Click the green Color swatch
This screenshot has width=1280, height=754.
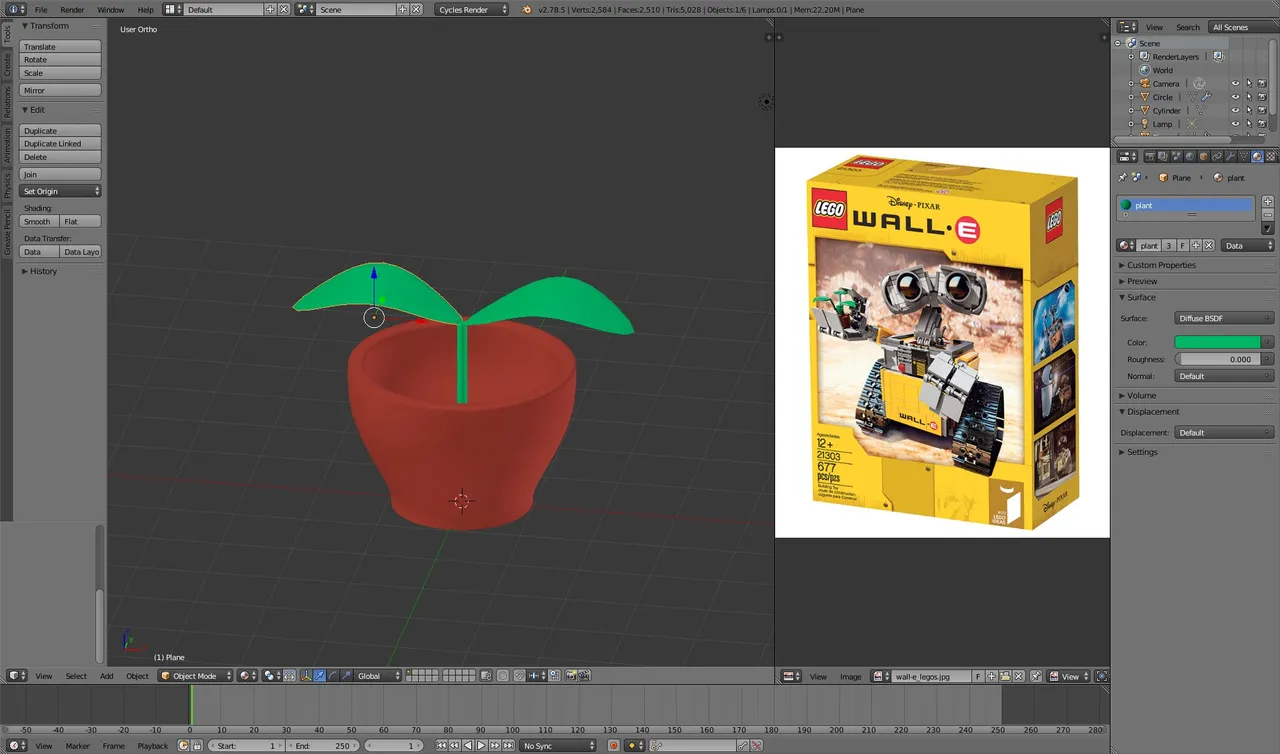point(1218,342)
